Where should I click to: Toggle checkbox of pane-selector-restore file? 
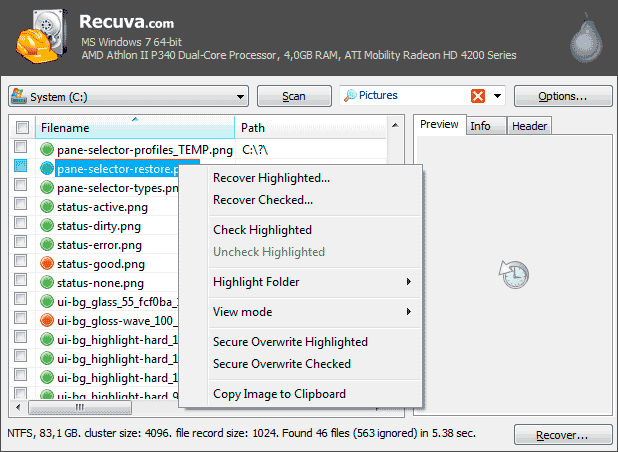pos(20,166)
